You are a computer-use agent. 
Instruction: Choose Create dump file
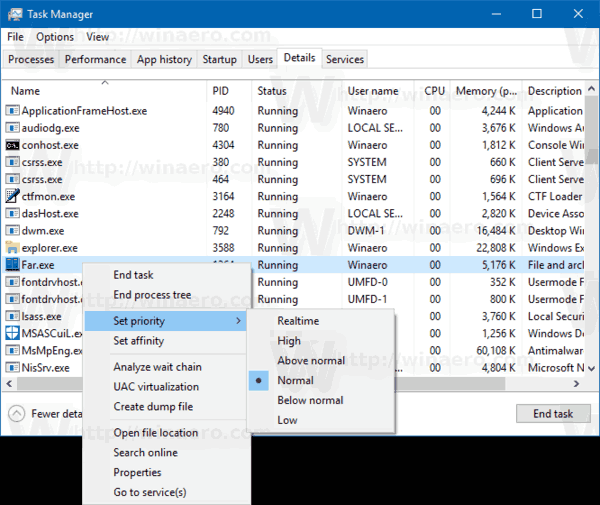pyautogui.click(x=166, y=407)
